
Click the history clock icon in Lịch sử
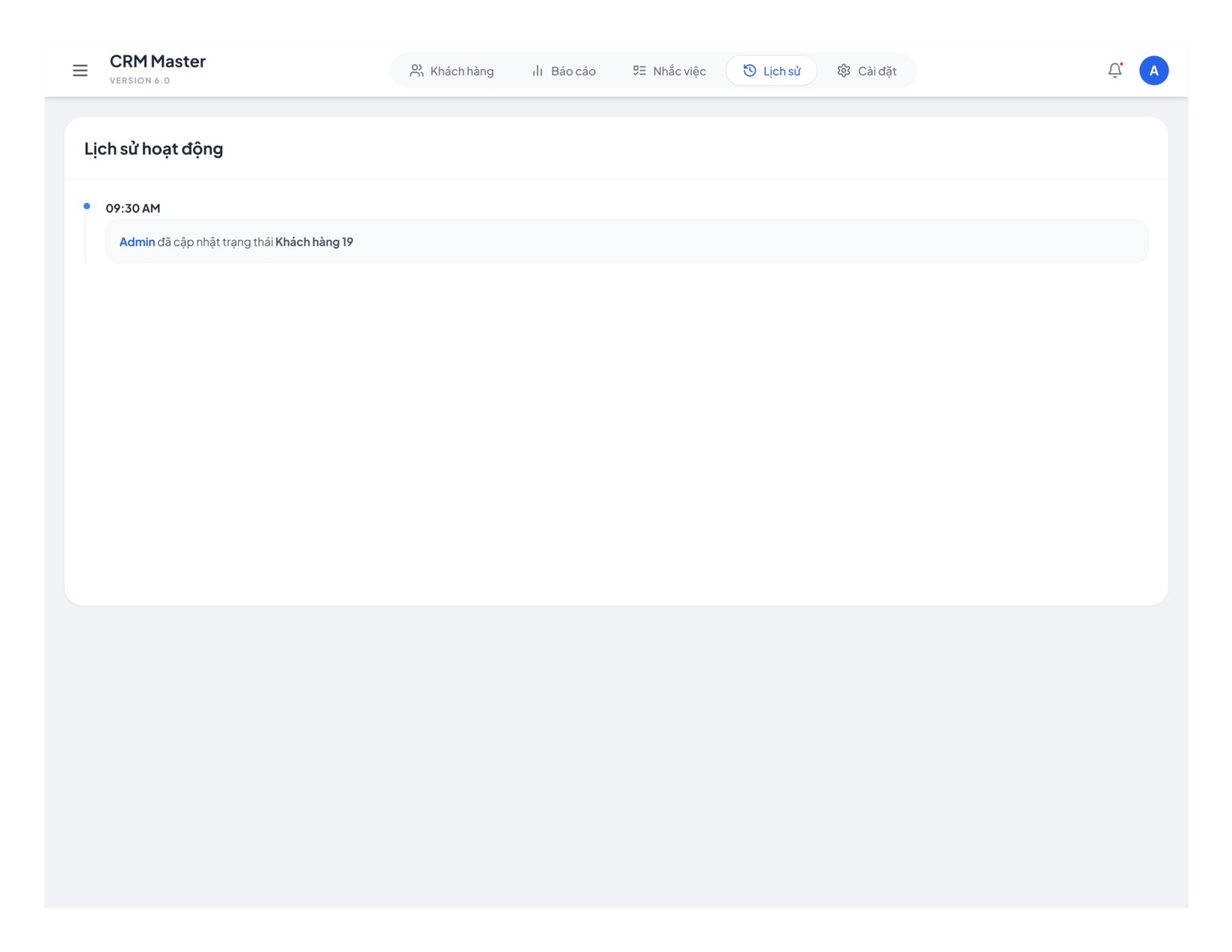pyautogui.click(x=749, y=71)
